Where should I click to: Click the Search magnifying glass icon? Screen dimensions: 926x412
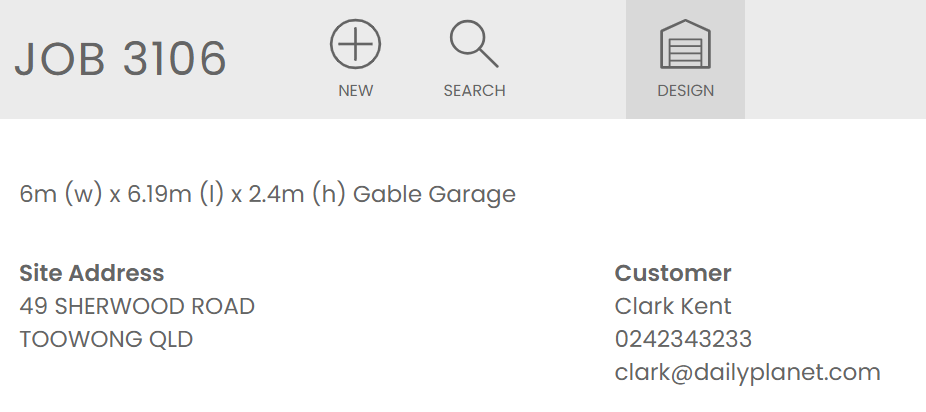(x=473, y=44)
